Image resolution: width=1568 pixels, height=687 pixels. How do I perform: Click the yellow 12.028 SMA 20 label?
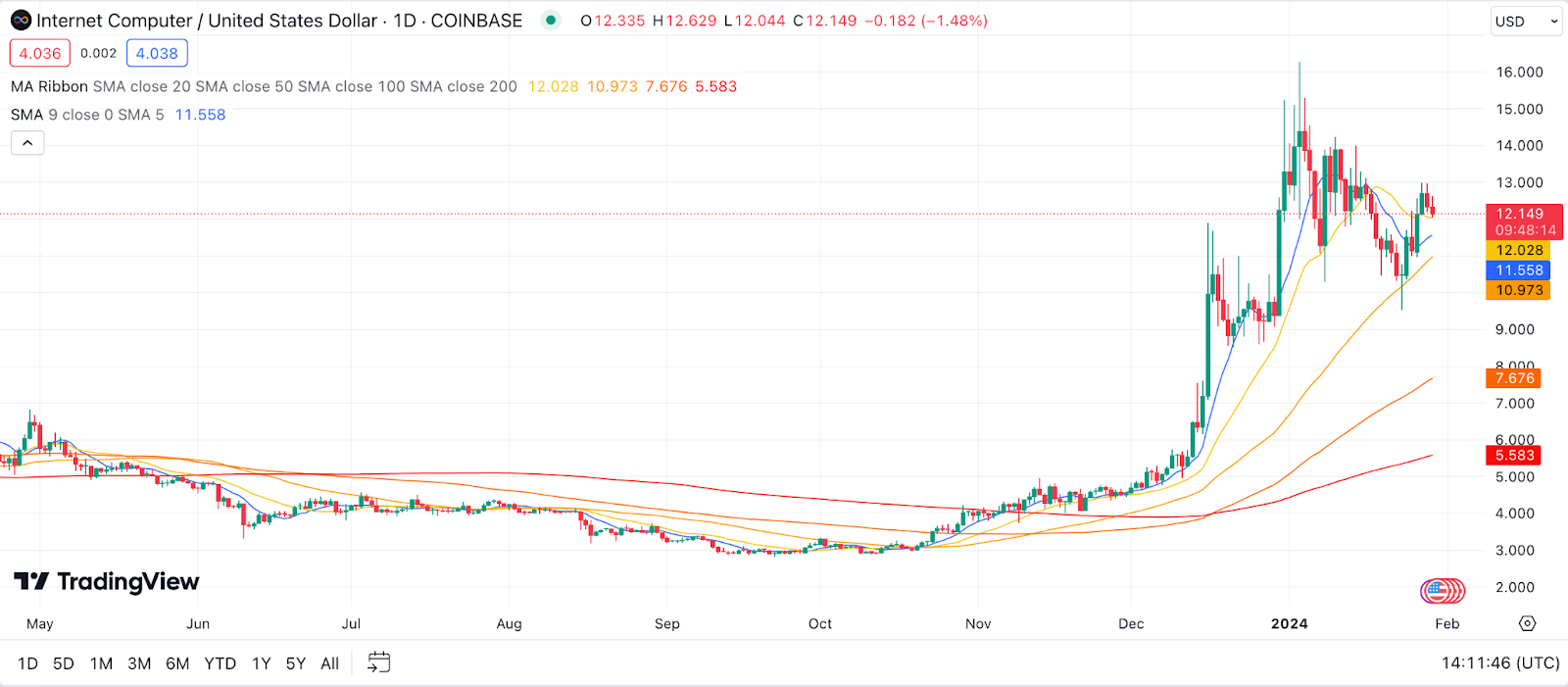(x=1519, y=250)
